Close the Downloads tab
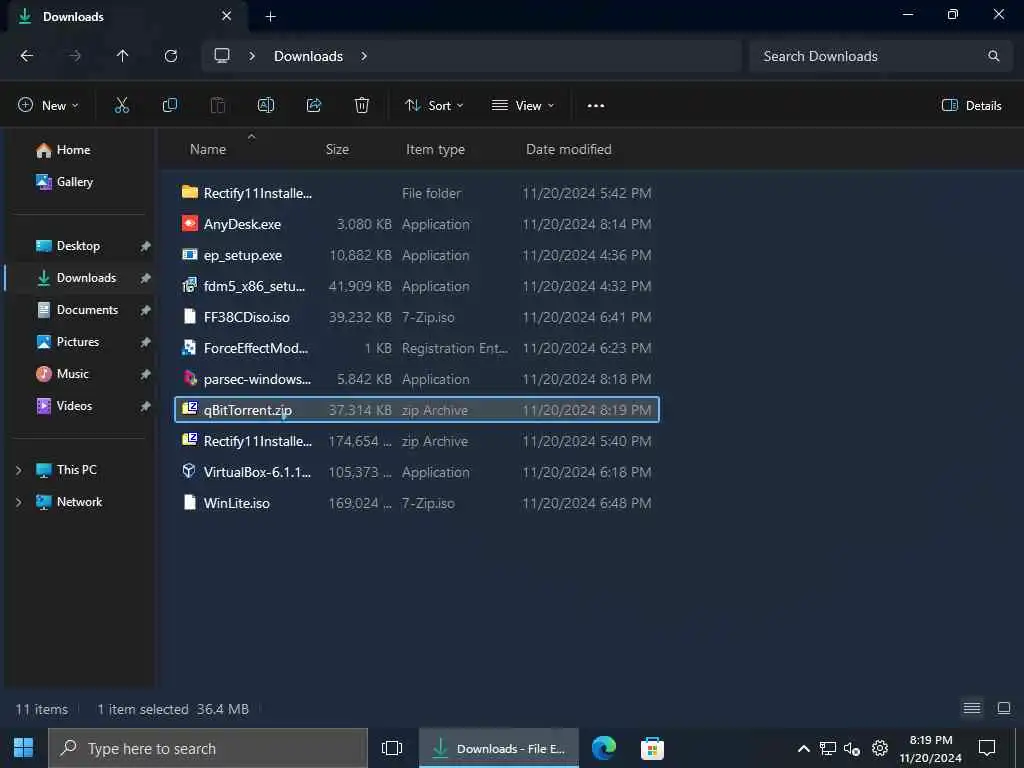Screen dimensions: 1024x768 click(x=227, y=16)
